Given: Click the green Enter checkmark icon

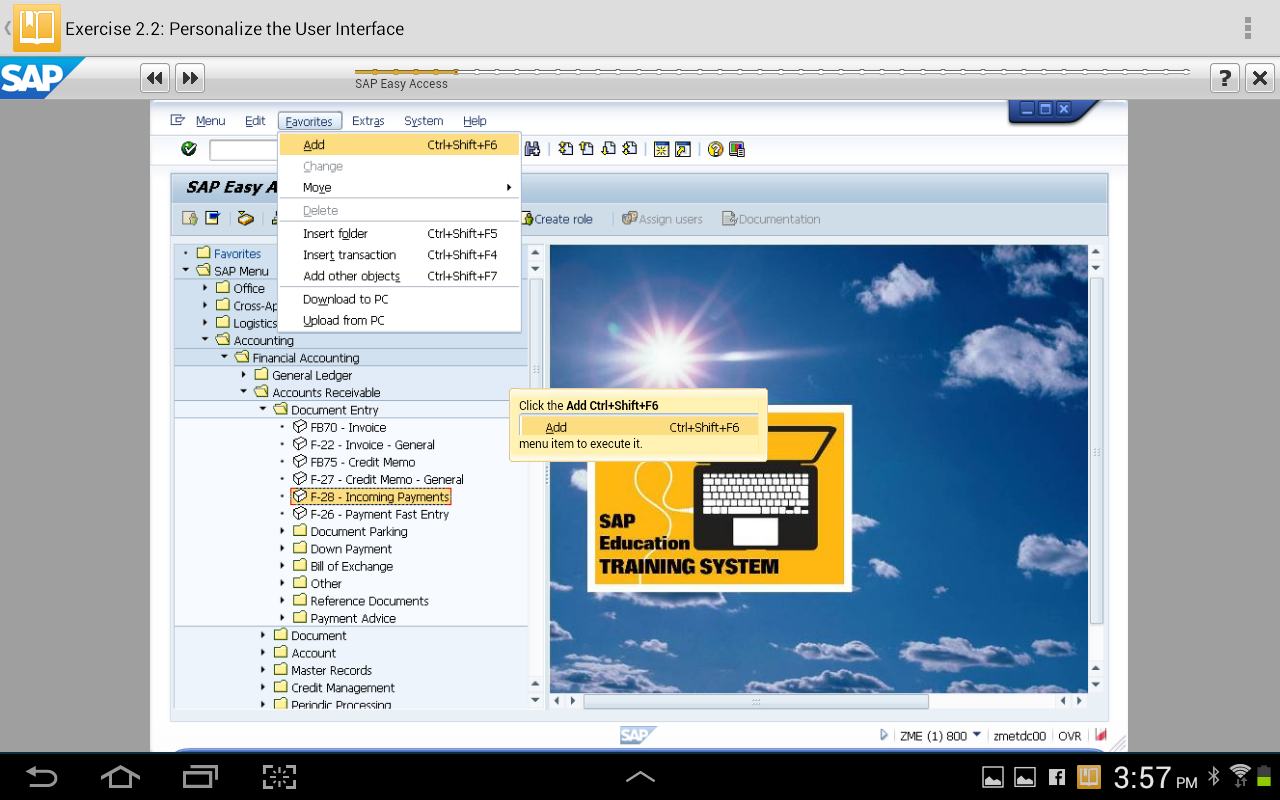Looking at the screenshot, I should coord(189,149).
